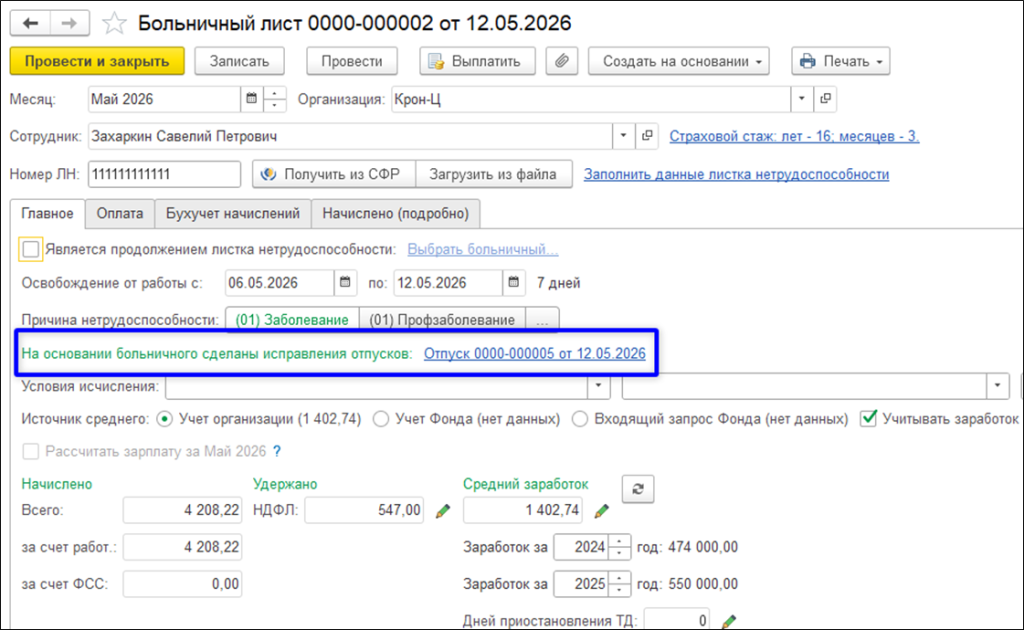This screenshot has height=630, width=1024.
Task: Select Учет организации radio option
Action: (x=165, y=419)
